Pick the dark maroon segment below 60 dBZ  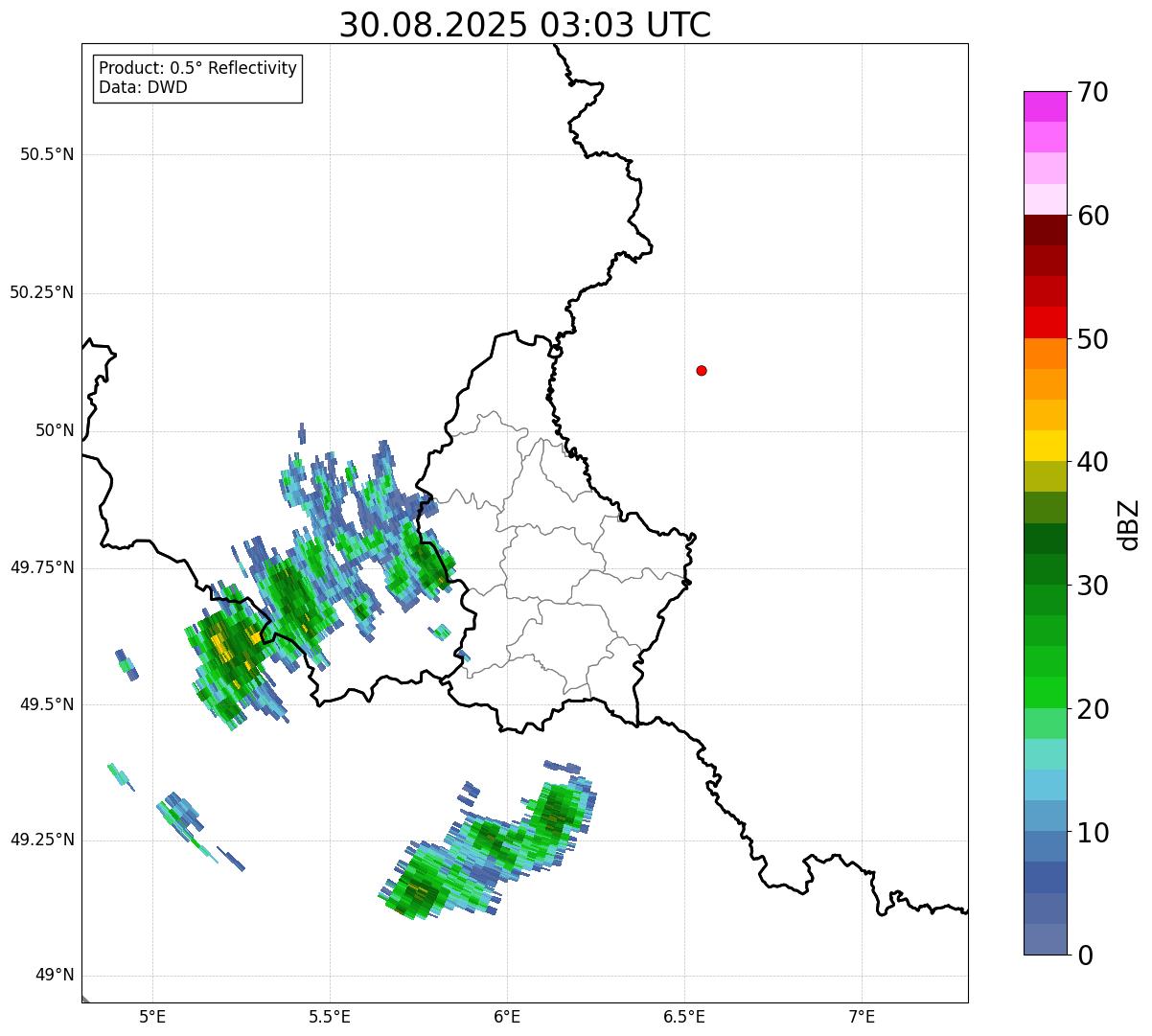[x=1045, y=230]
